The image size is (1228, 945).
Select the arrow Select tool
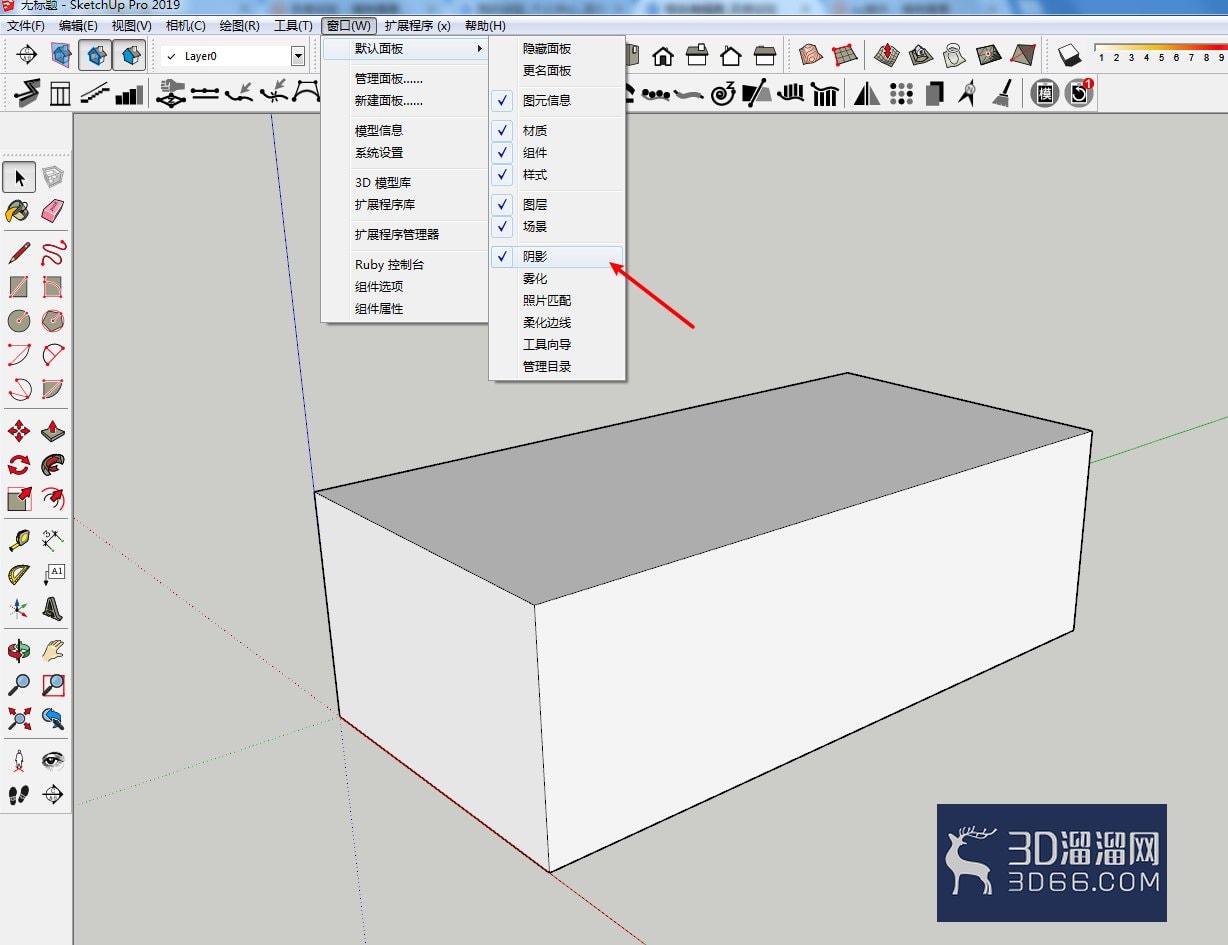pyautogui.click(x=19, y=178)
